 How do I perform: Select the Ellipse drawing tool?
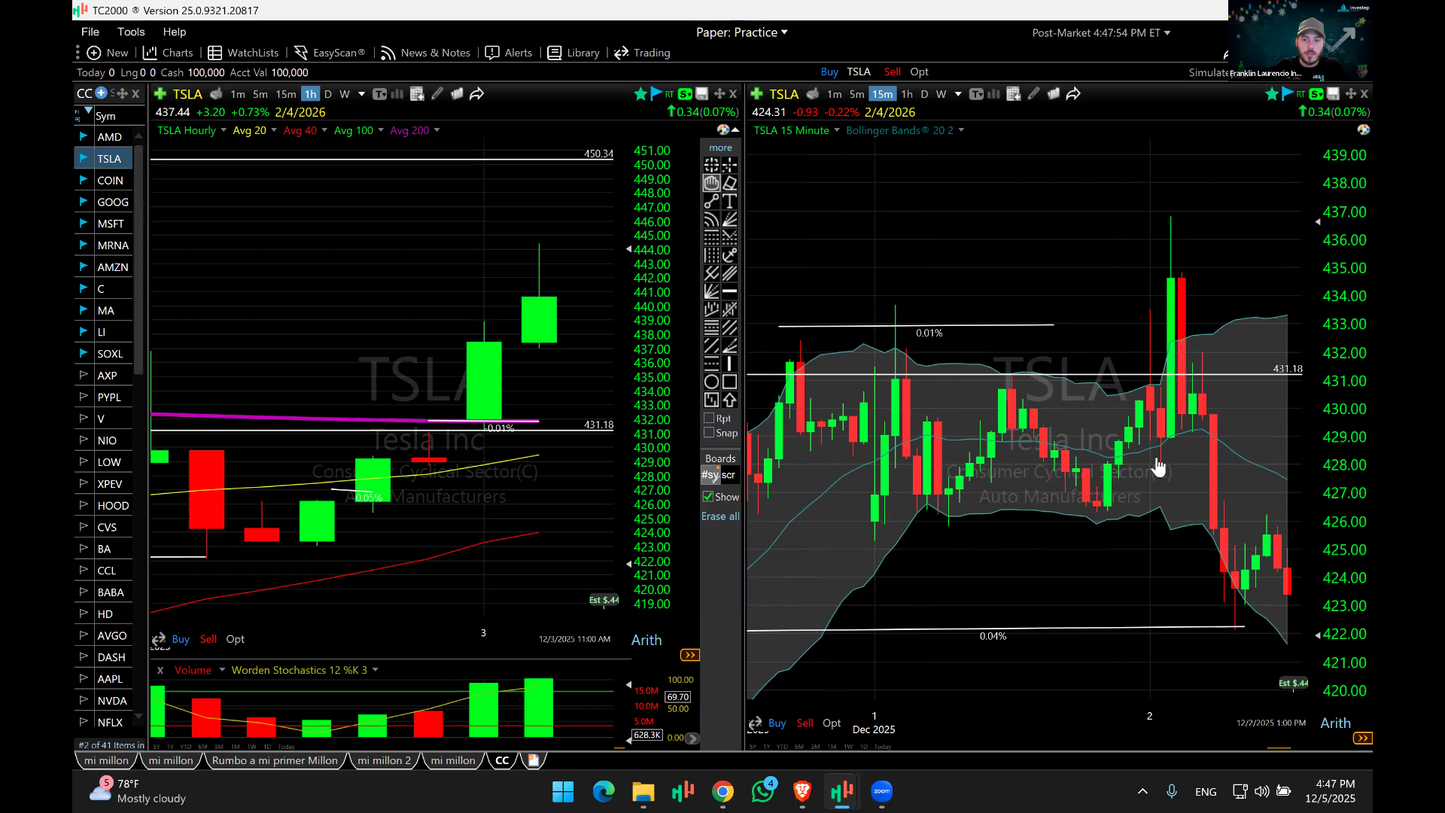[x=711, y=381]
